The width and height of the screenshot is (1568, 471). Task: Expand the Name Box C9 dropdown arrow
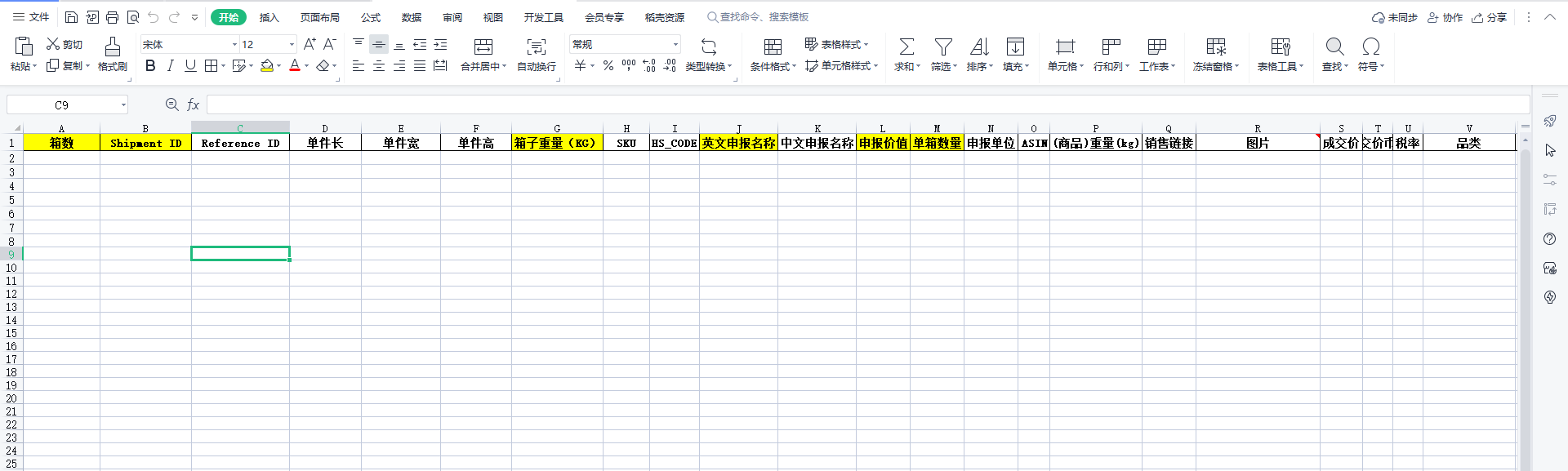tap(123, 104)
